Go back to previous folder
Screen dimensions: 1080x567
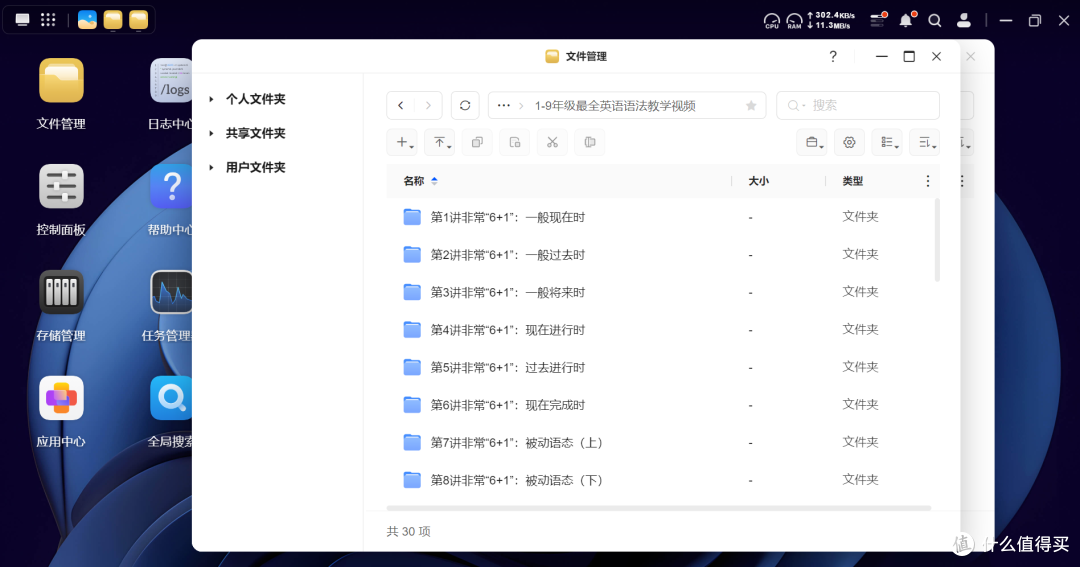tap(401, 105)
